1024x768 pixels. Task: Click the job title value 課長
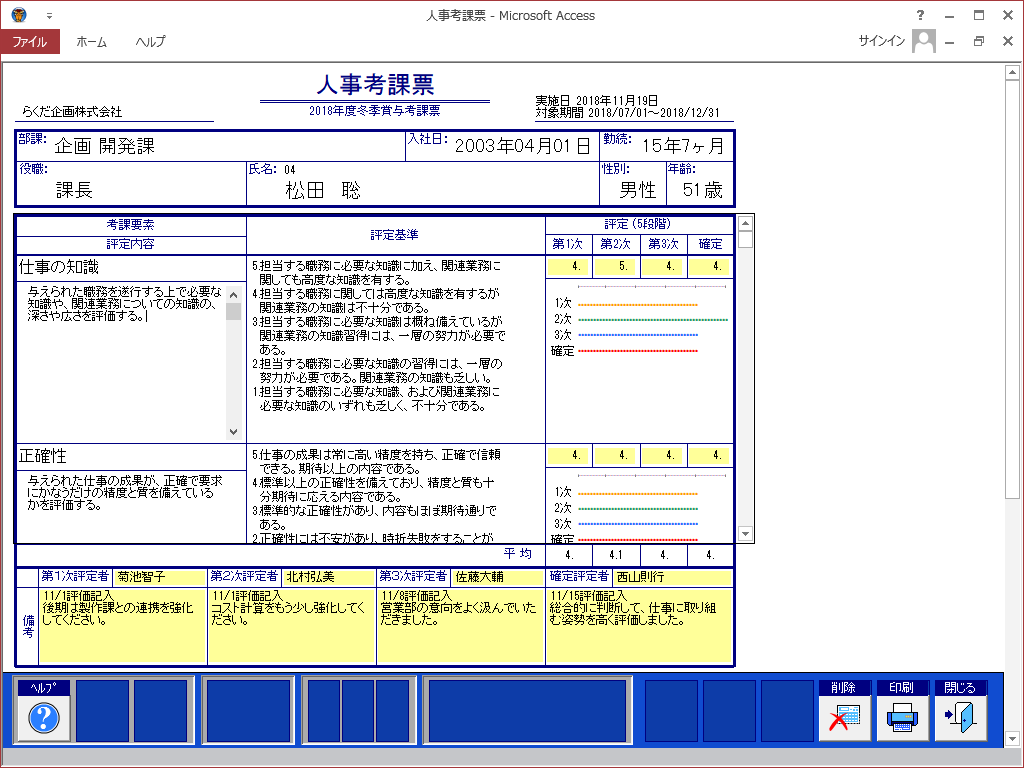[x=74, y=190]
